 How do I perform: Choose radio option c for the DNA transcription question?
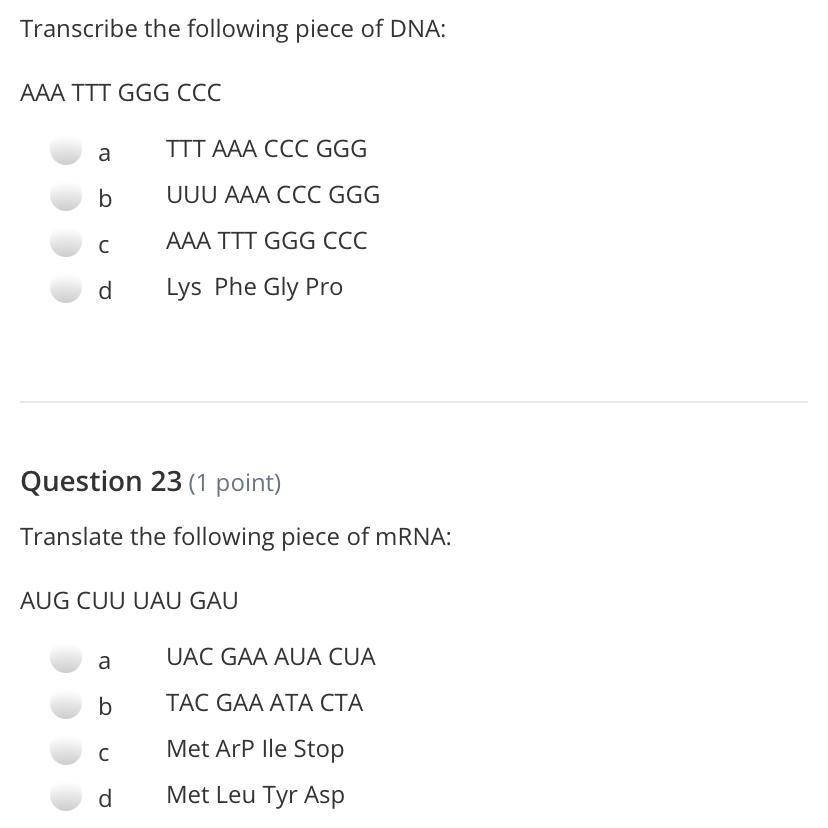coord(66,243)
